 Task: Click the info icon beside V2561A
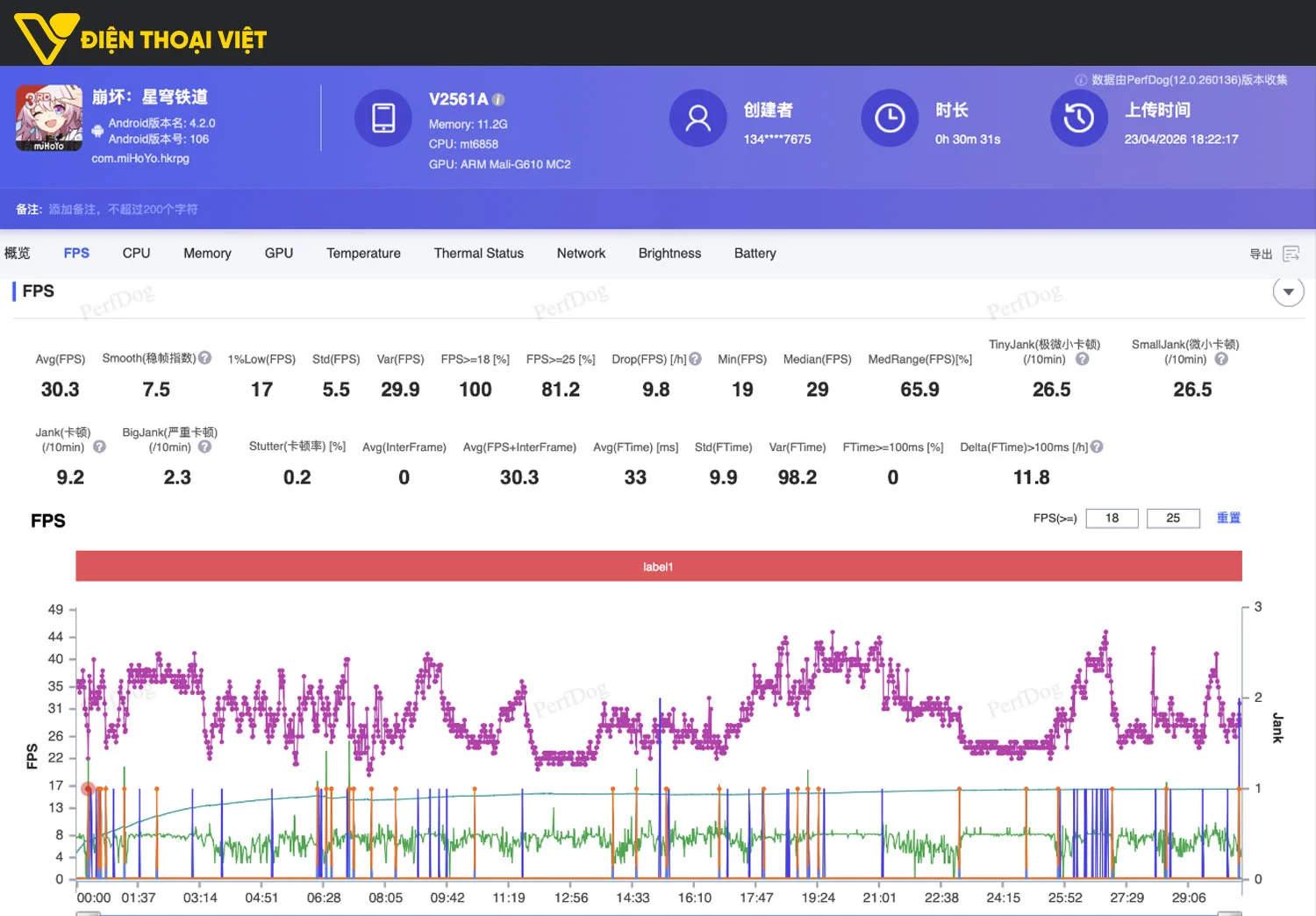tap(498, 100)
